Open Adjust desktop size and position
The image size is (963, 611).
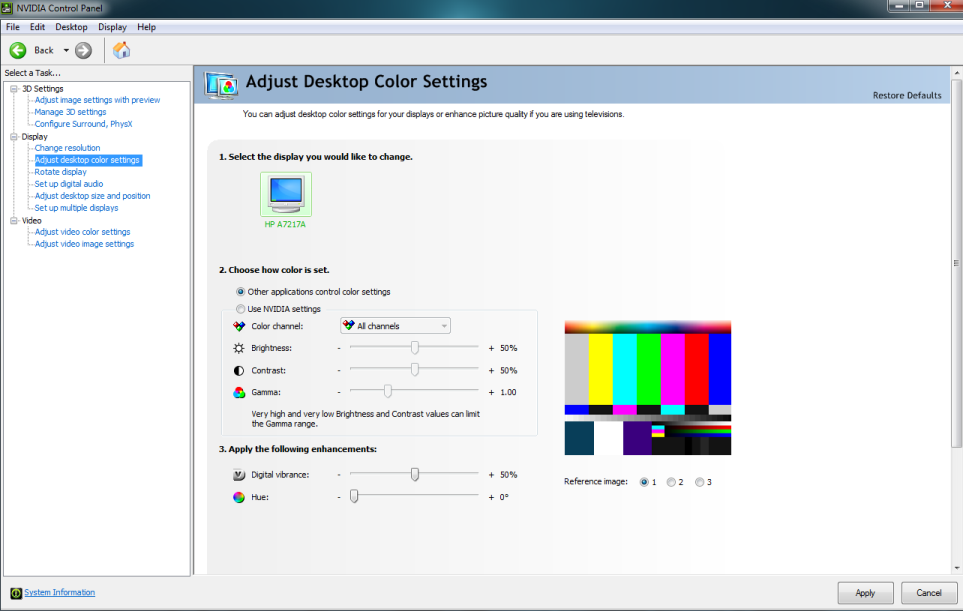[x=92, y=196]
